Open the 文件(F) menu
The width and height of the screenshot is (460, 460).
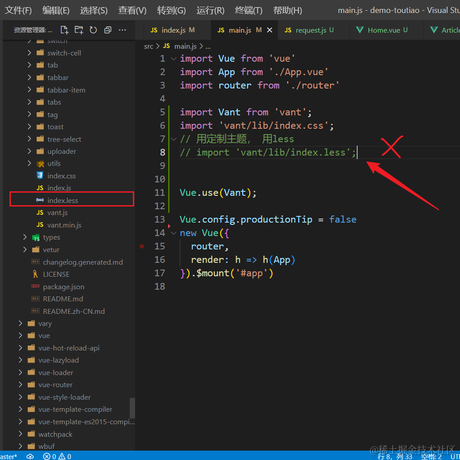click(x=19, y=10)
